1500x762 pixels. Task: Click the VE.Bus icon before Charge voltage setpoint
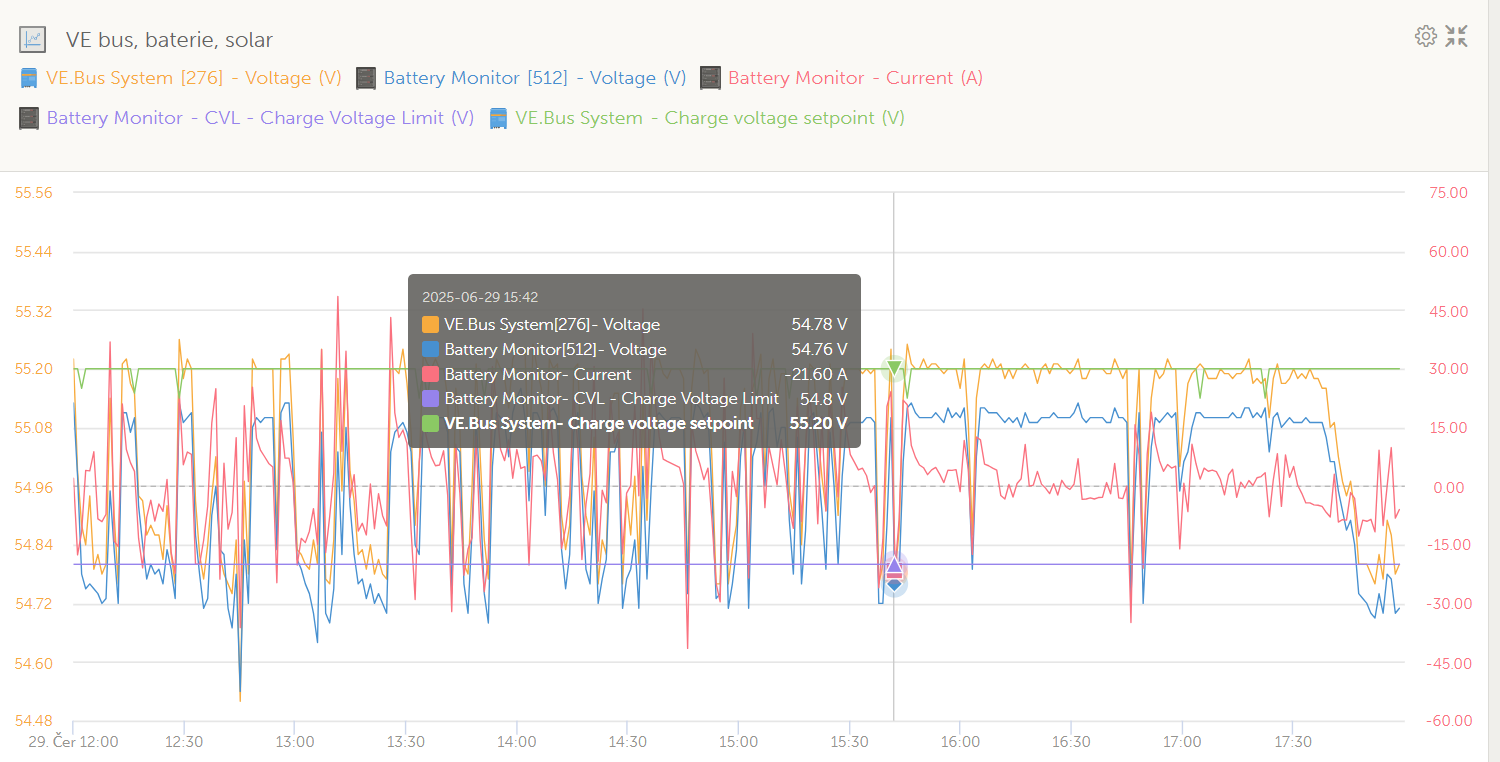(x=498, y=118)
